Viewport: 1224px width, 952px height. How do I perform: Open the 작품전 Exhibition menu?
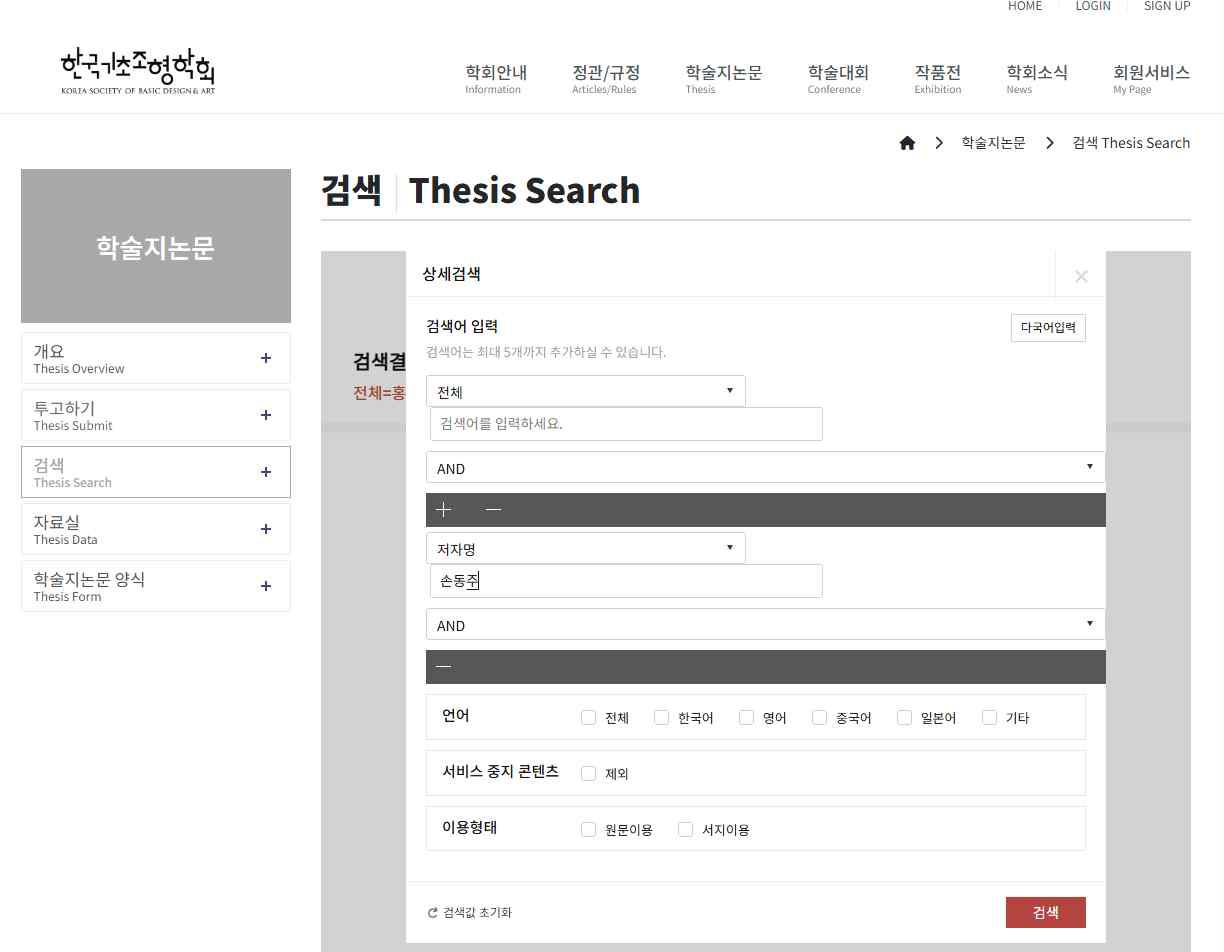(x=937, y=78)
